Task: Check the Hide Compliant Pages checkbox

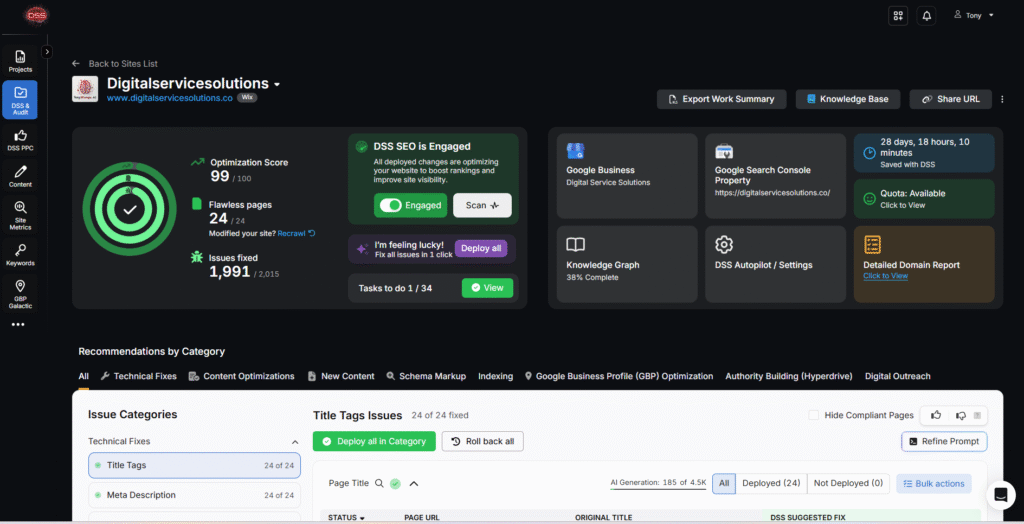Action: tap(814, 415)
